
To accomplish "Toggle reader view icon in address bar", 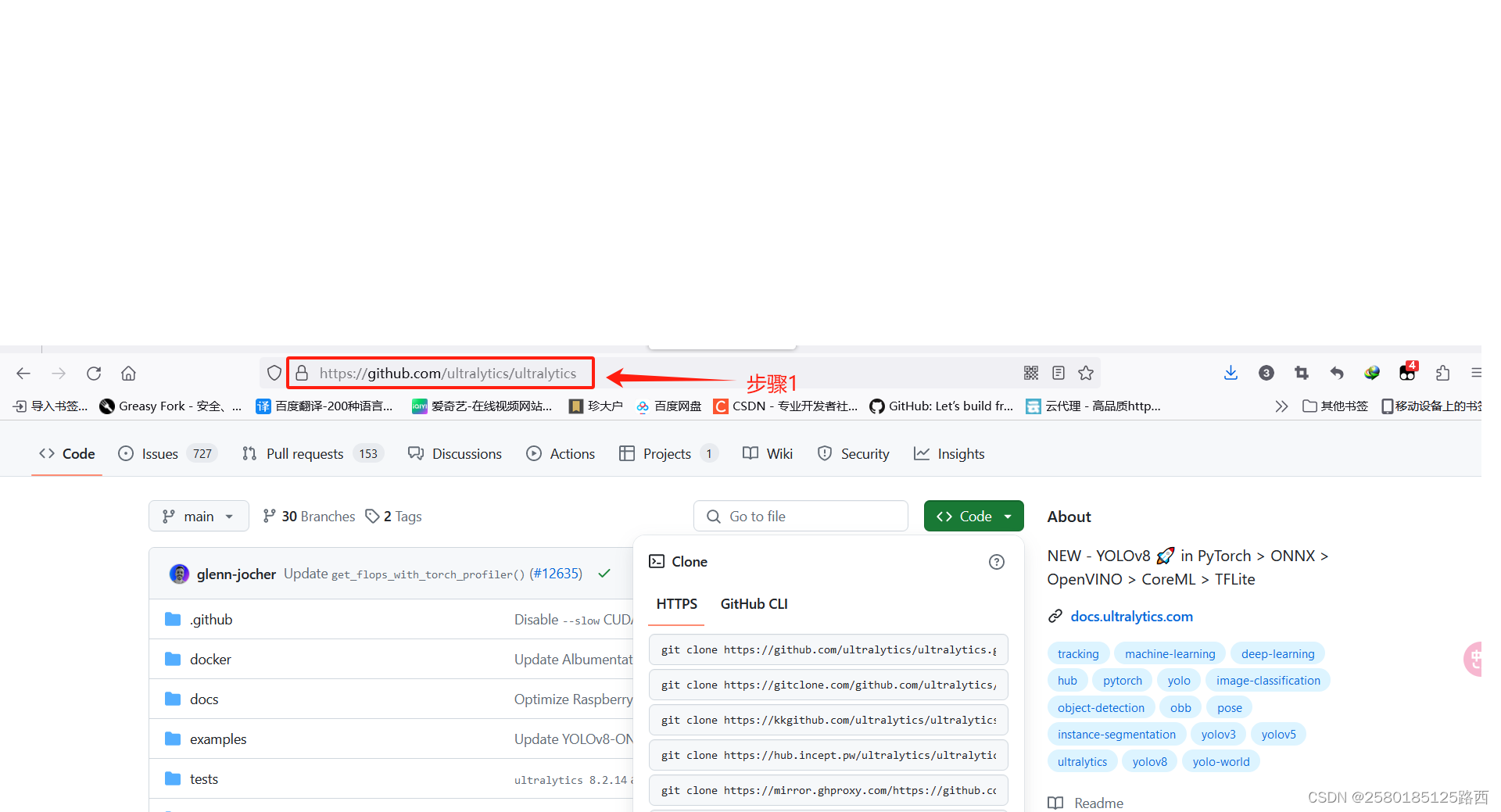I will click(x=1059, y=373).
